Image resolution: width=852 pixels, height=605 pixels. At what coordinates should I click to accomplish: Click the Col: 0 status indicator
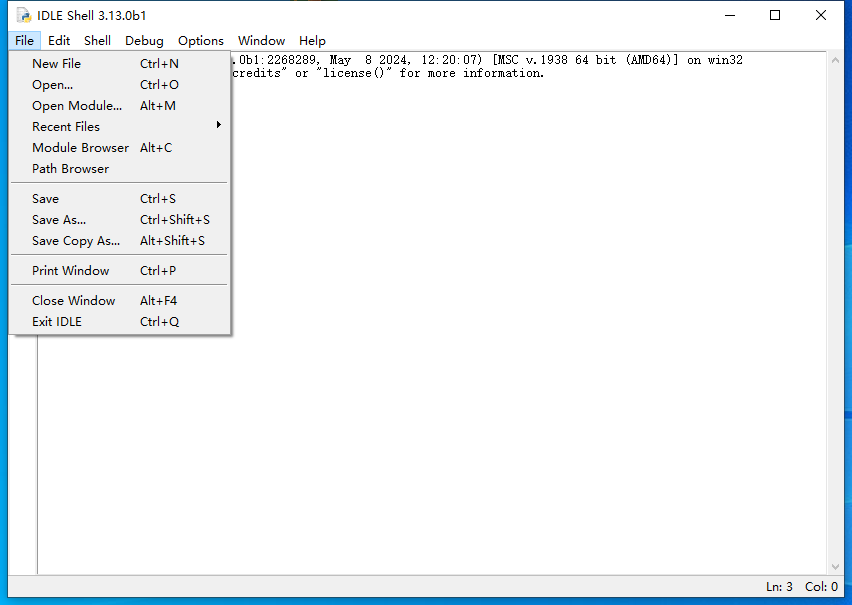[x=822, y=587]
